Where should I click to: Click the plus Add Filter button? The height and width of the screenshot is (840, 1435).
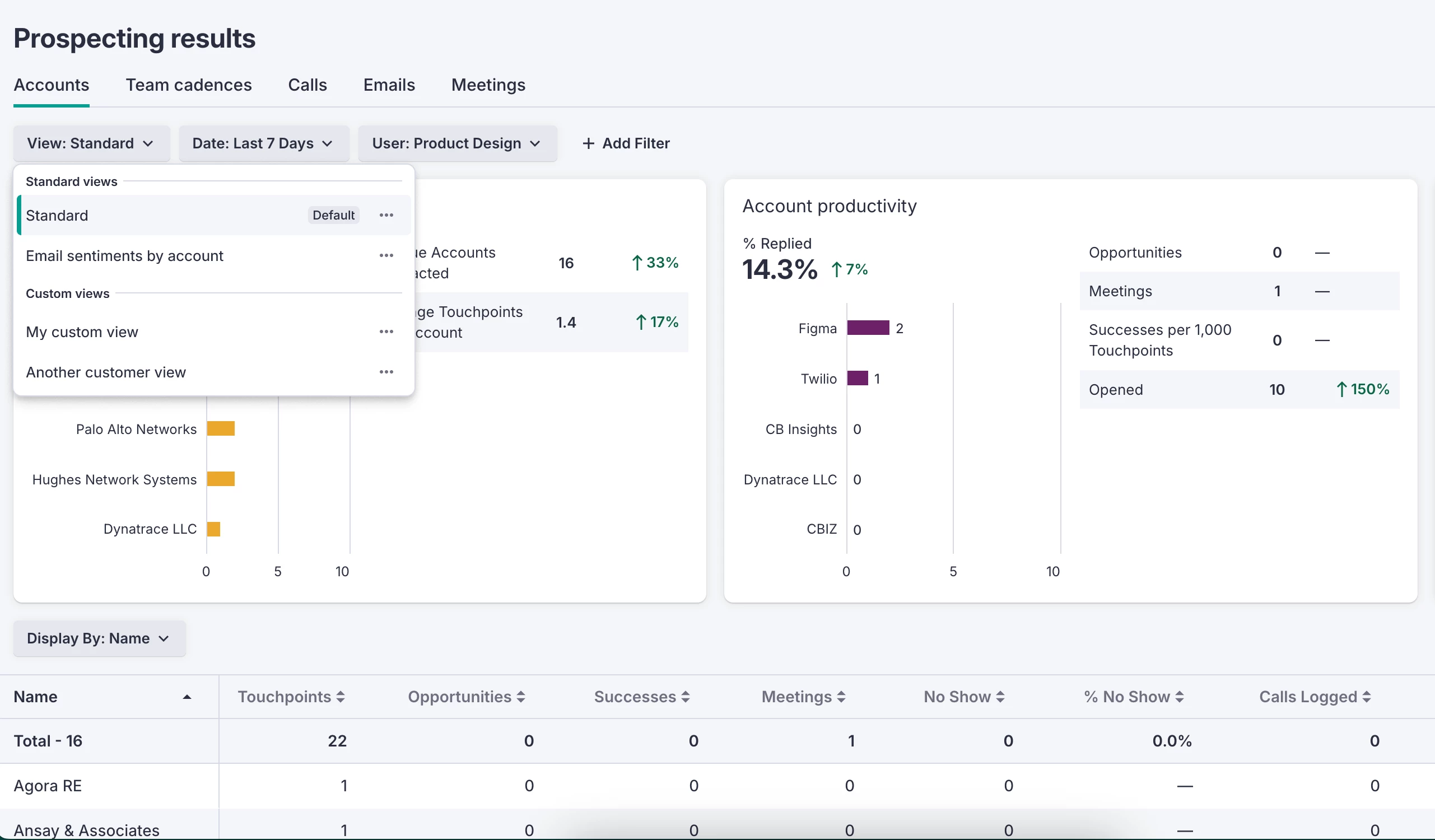pyautogui.click(x=626, y=143)
